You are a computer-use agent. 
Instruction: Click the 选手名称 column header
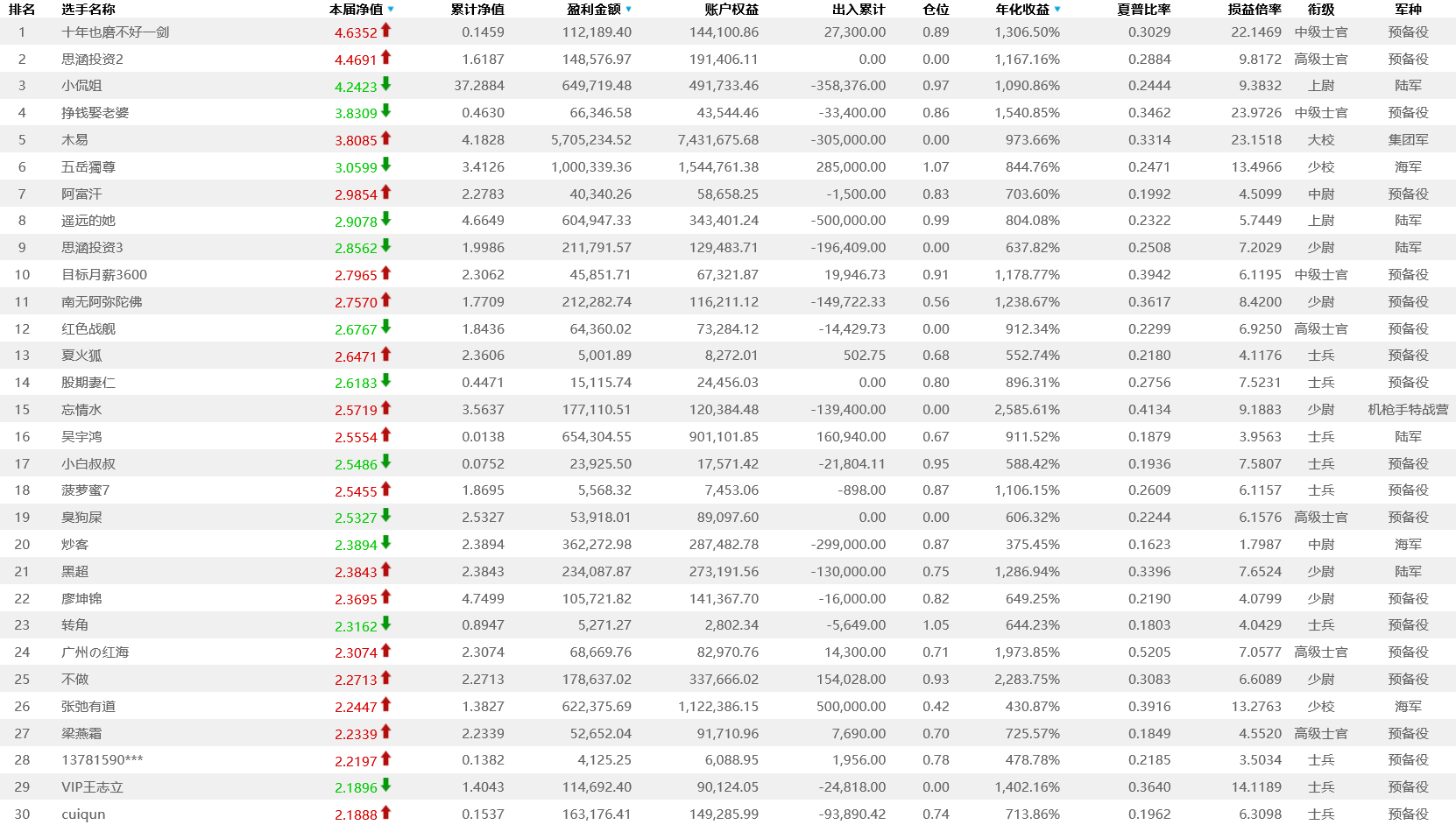[88, 9]
